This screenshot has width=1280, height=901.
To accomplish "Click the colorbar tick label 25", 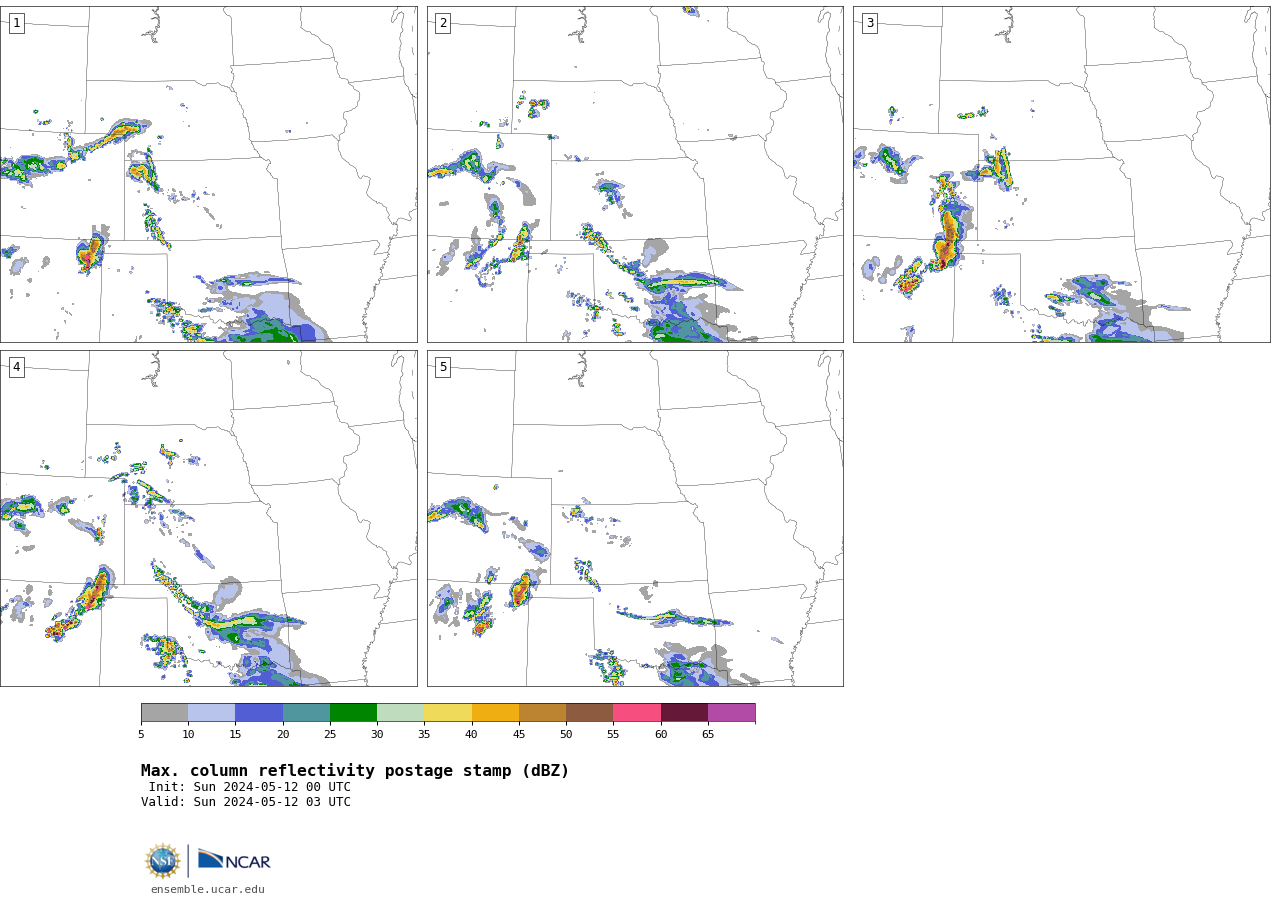I will pos(330,734).
